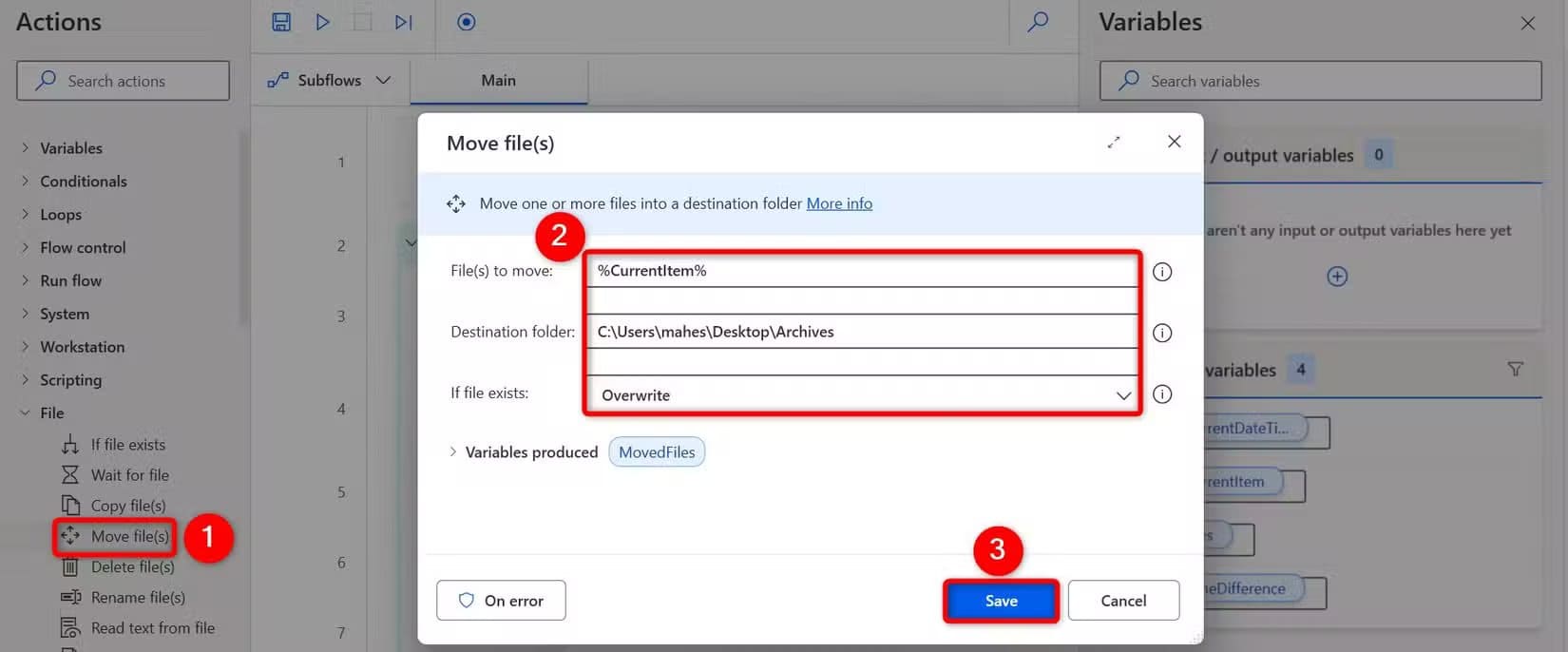The width and height of the screenshot is (1568, 652).
Task: Switch to the Main tab
Action: click(498, 81)
